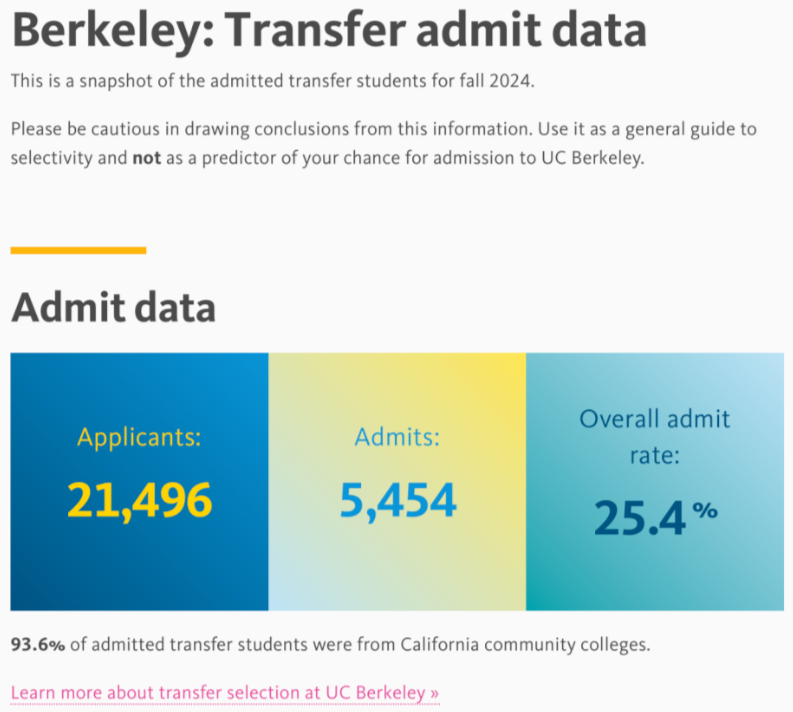Click the 'Admits:' label in the yellow tile

click(397, 437)
